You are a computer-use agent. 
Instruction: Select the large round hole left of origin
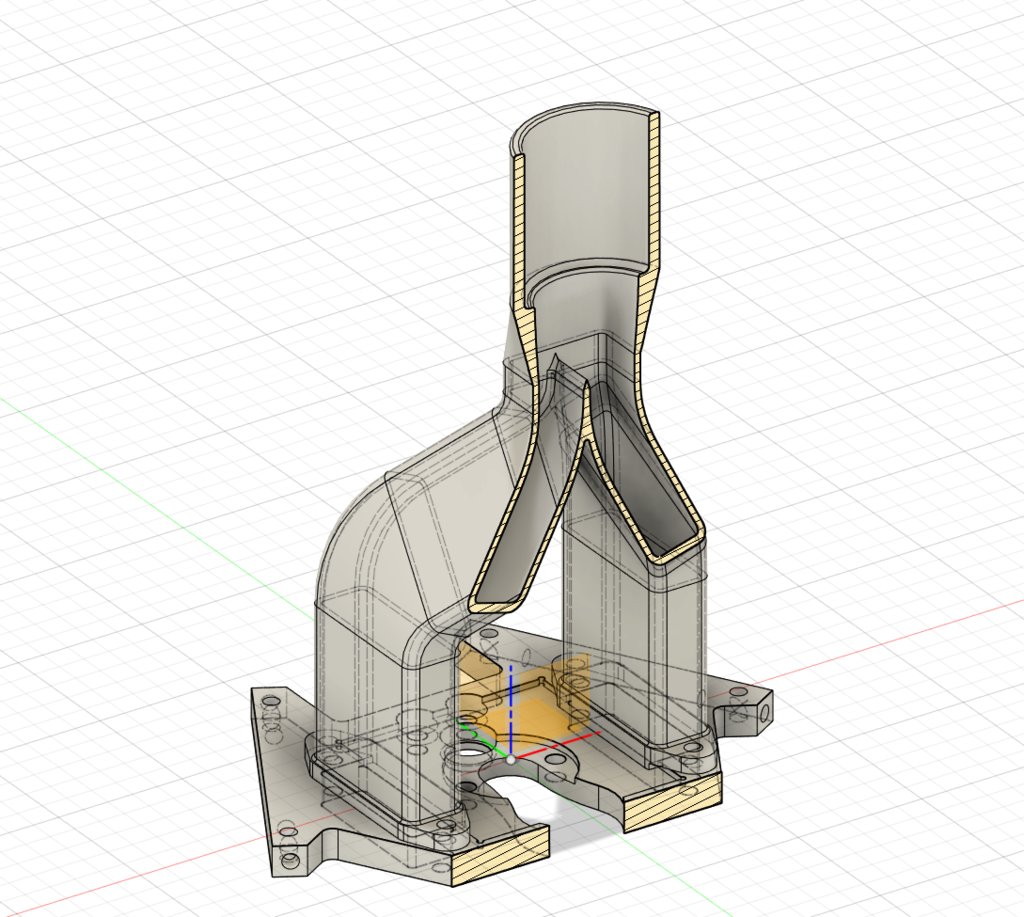point(469,756)
